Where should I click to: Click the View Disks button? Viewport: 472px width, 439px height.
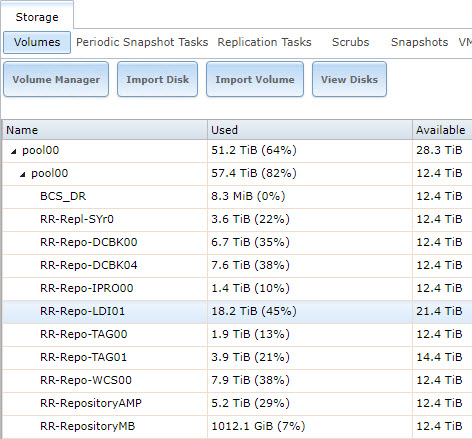(x=349, y=79)
